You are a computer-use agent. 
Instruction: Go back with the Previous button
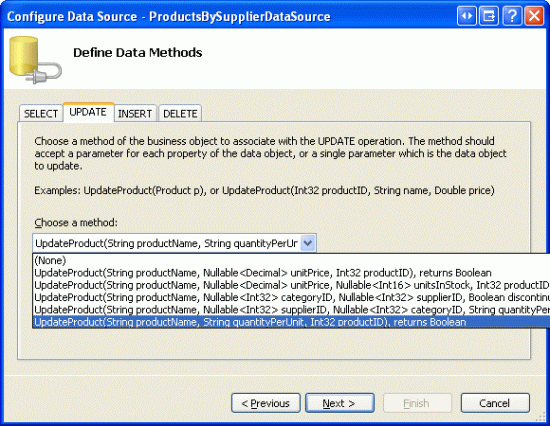pyautogui.click(x=266, y=403)
